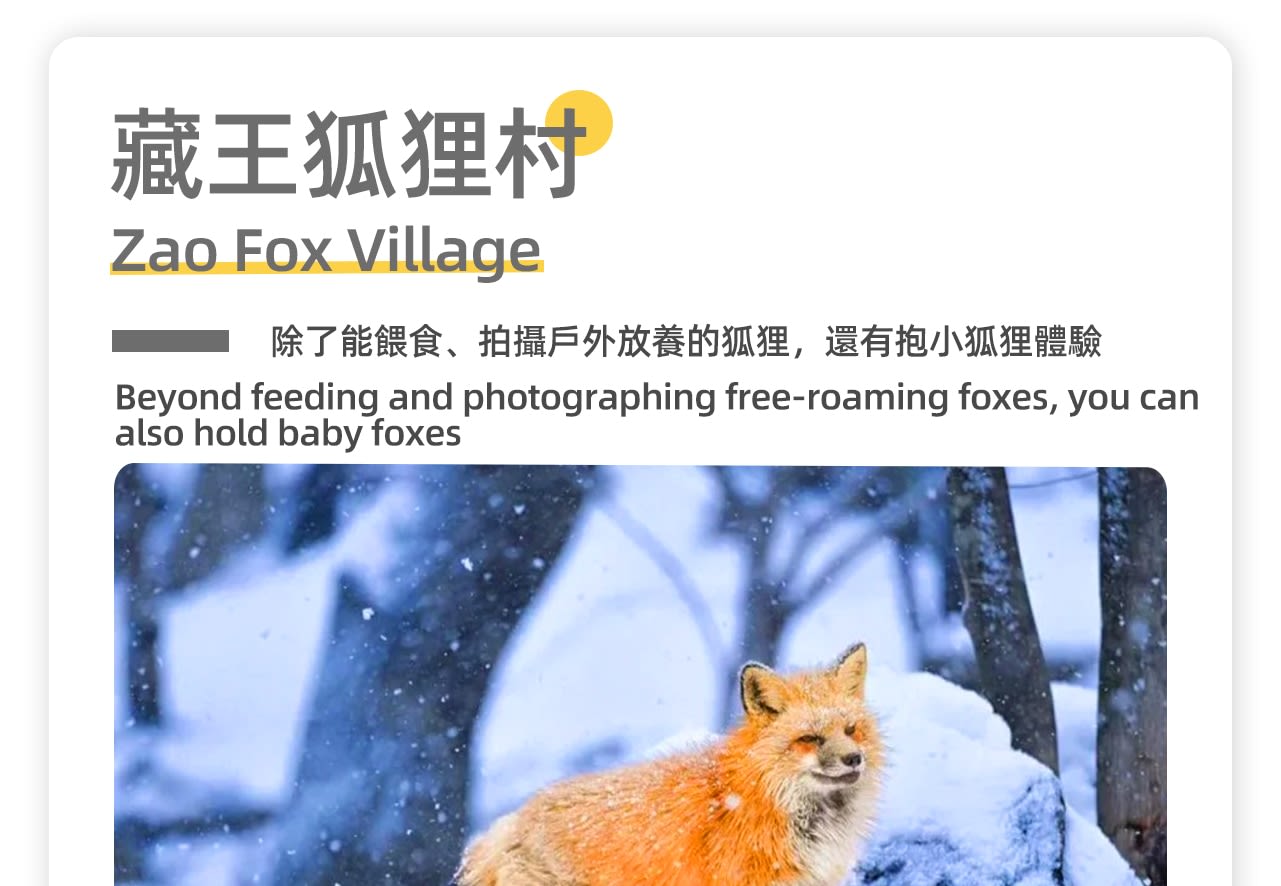Click the Zao Fox Village subtitle
Screen dimensions: 1281x886
click(326, 250)
